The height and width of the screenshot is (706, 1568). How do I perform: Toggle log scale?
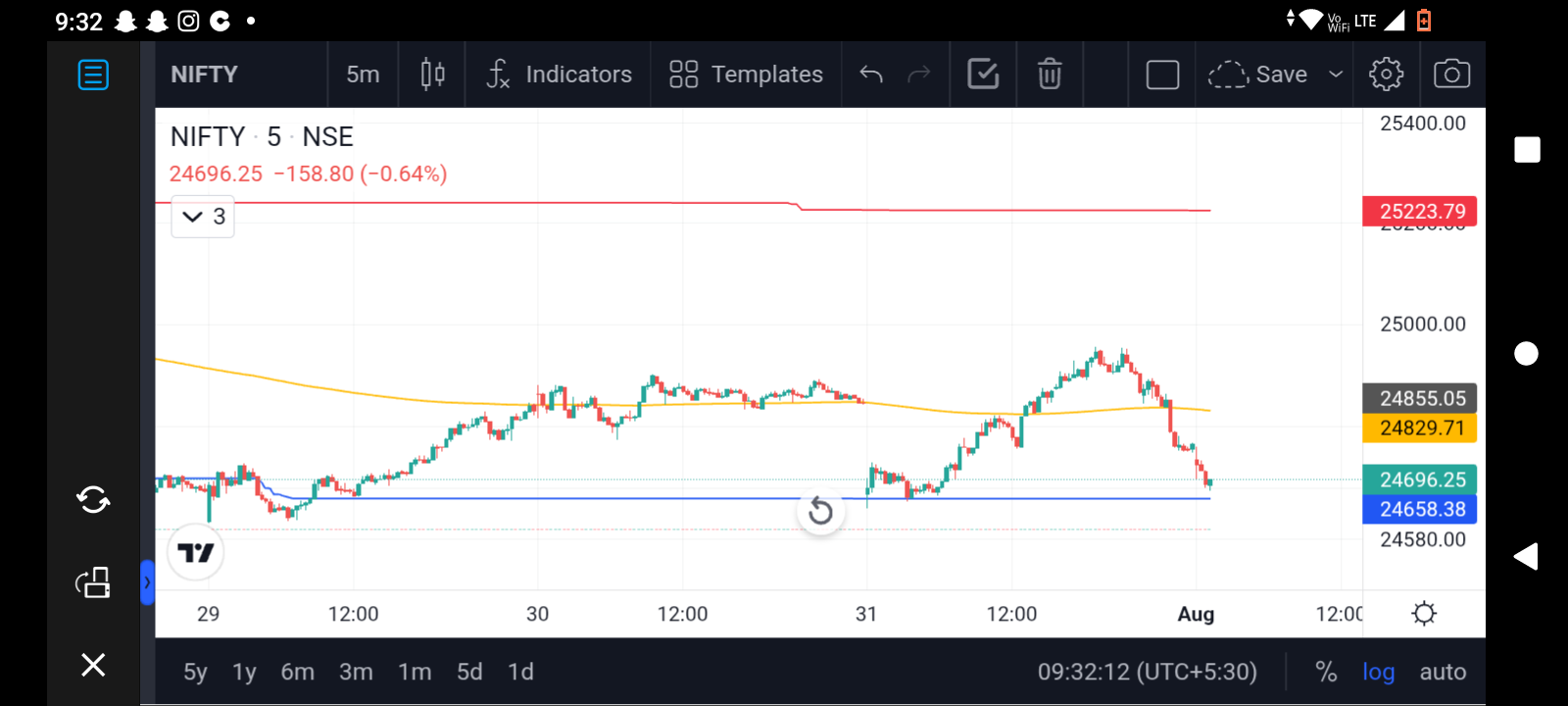click(x=1378, y=672)
